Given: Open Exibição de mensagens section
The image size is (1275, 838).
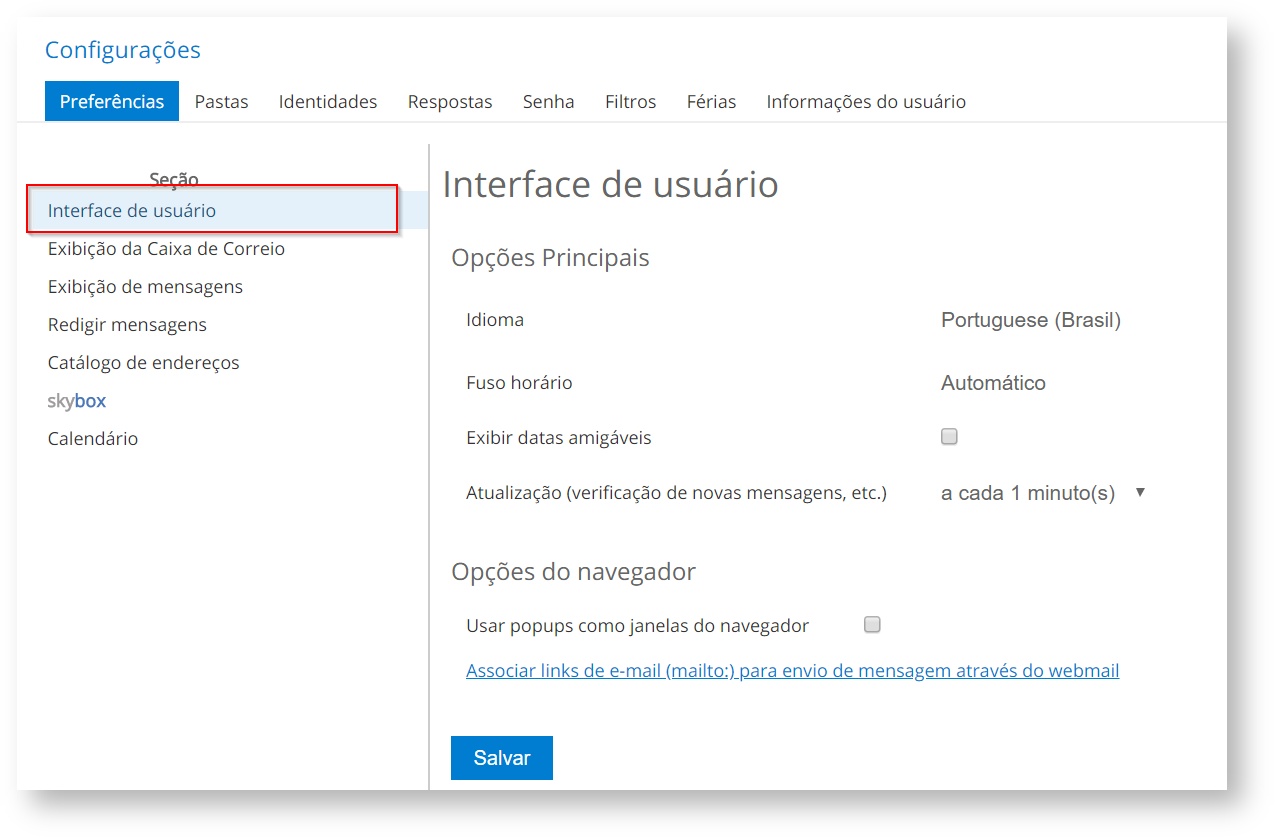Looking at the screenshot, I should (145, 287).
